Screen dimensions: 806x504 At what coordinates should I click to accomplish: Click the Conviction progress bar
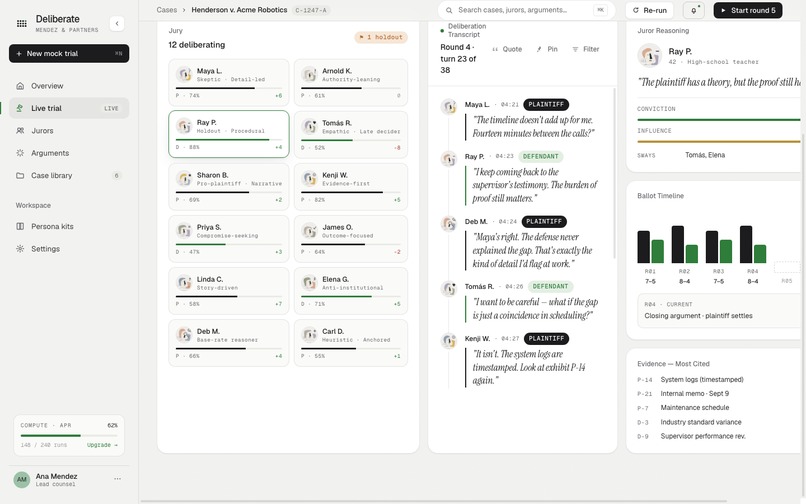point(719,120)
